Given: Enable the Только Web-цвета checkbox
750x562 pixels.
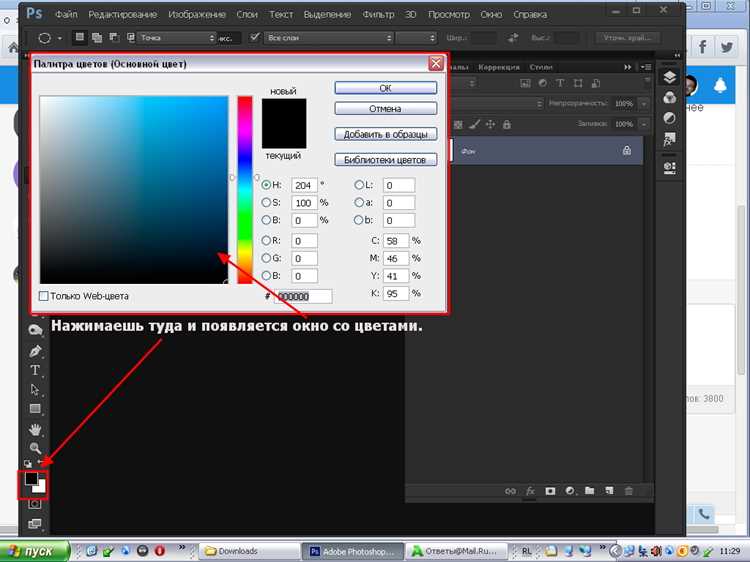Looking at the screenshot, I should (44, 296).
